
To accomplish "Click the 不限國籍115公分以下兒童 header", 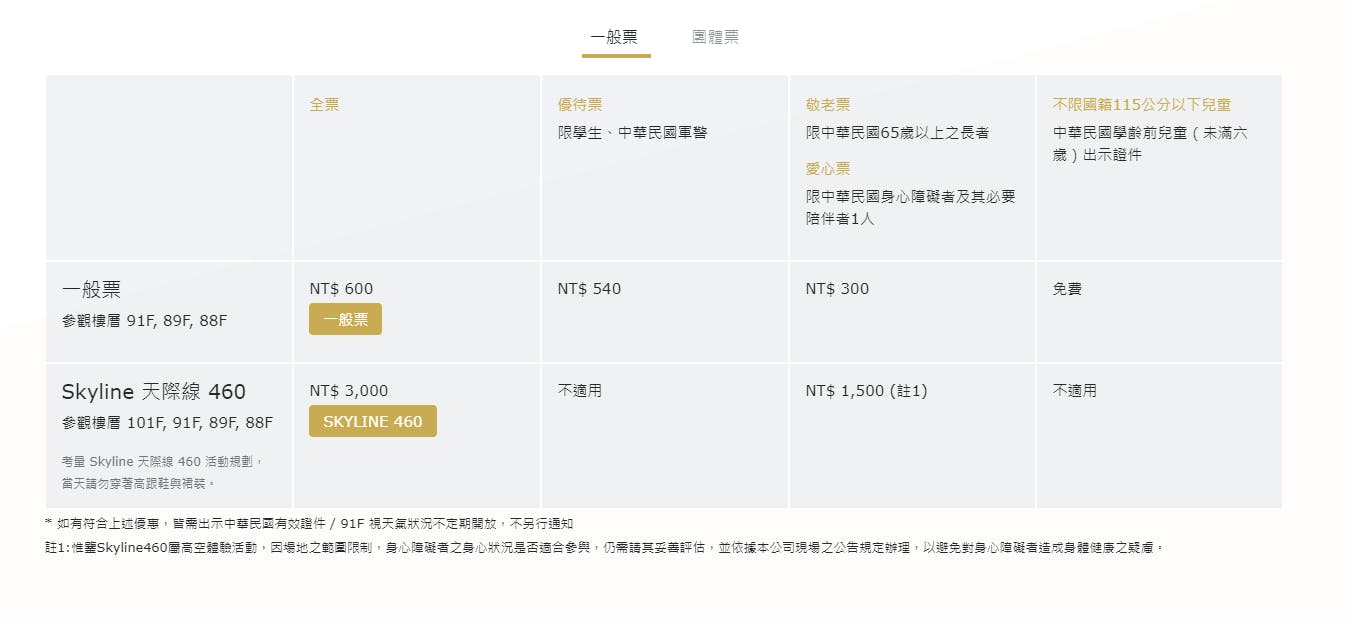I will pos(1142,104).
